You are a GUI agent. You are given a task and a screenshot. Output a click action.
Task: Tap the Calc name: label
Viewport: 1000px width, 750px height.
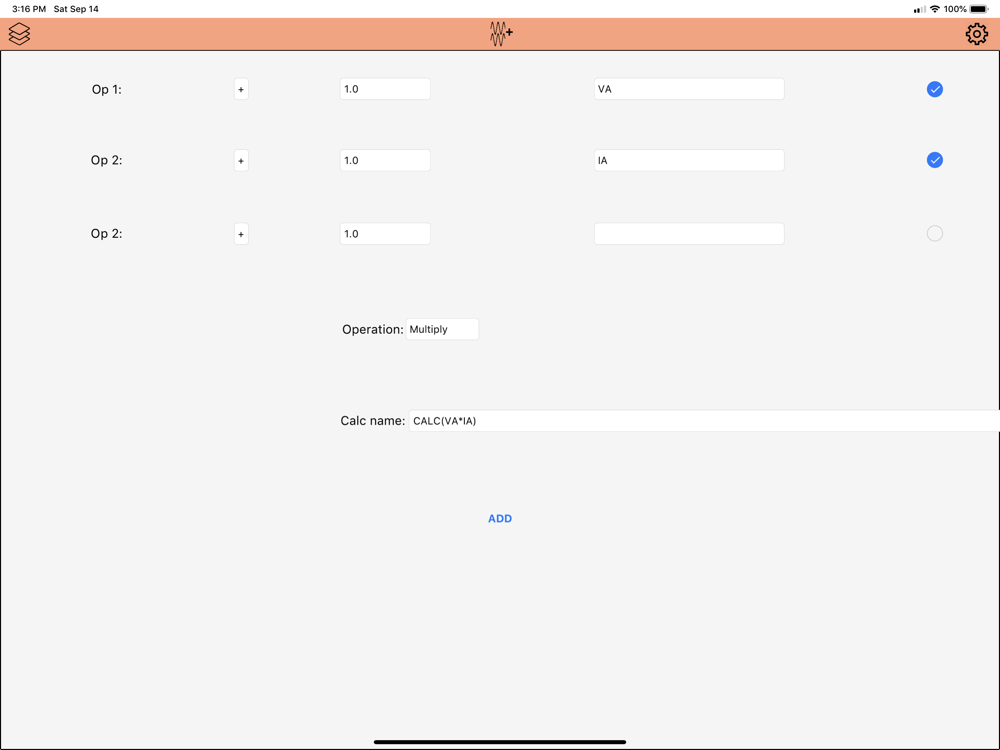(372, 421)
